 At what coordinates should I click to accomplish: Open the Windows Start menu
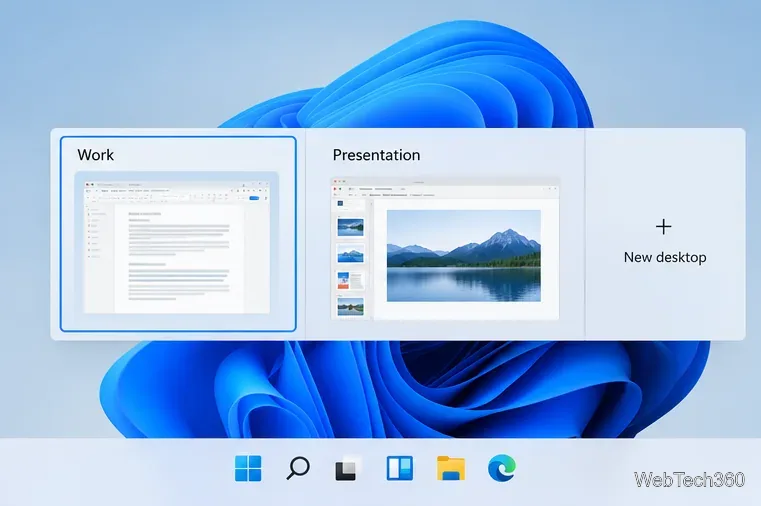pyautogui.click(x=248, y=468)
